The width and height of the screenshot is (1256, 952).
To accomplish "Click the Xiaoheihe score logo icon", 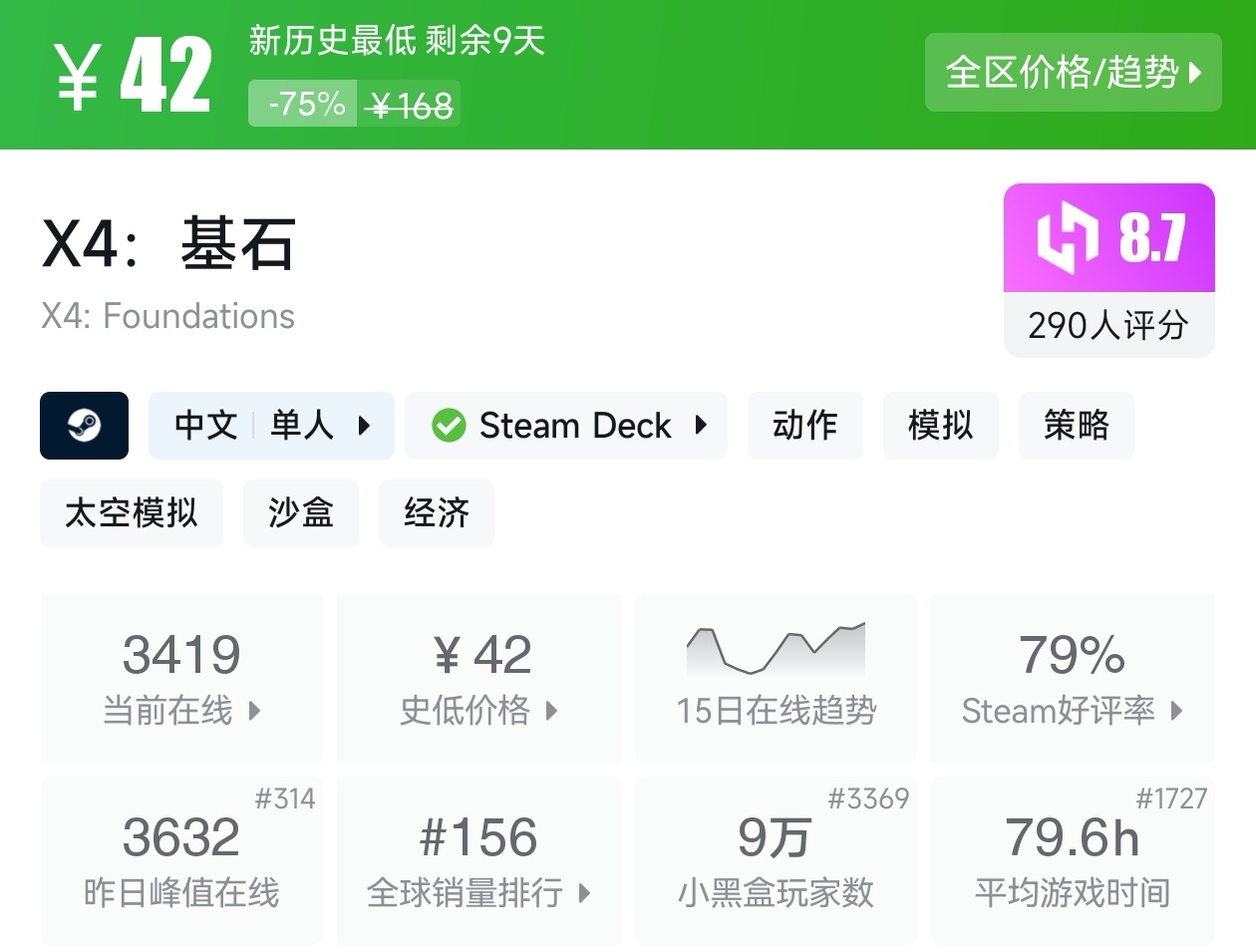I will tap(1068, 237).
